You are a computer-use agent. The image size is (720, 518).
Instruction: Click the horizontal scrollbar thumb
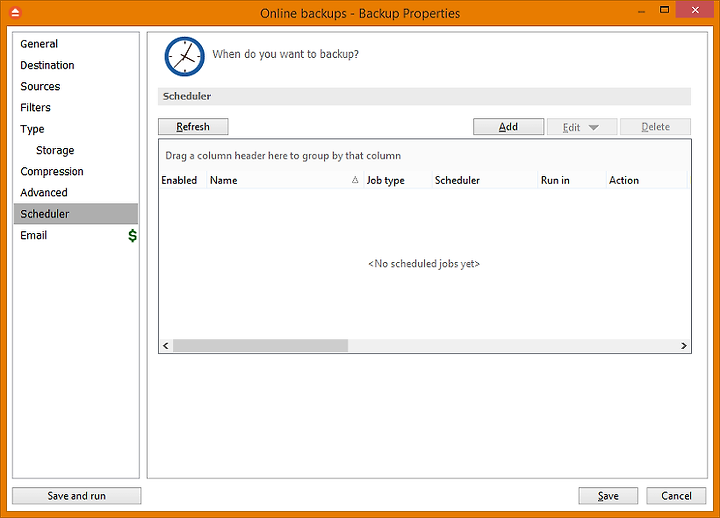tap(260, 346)
